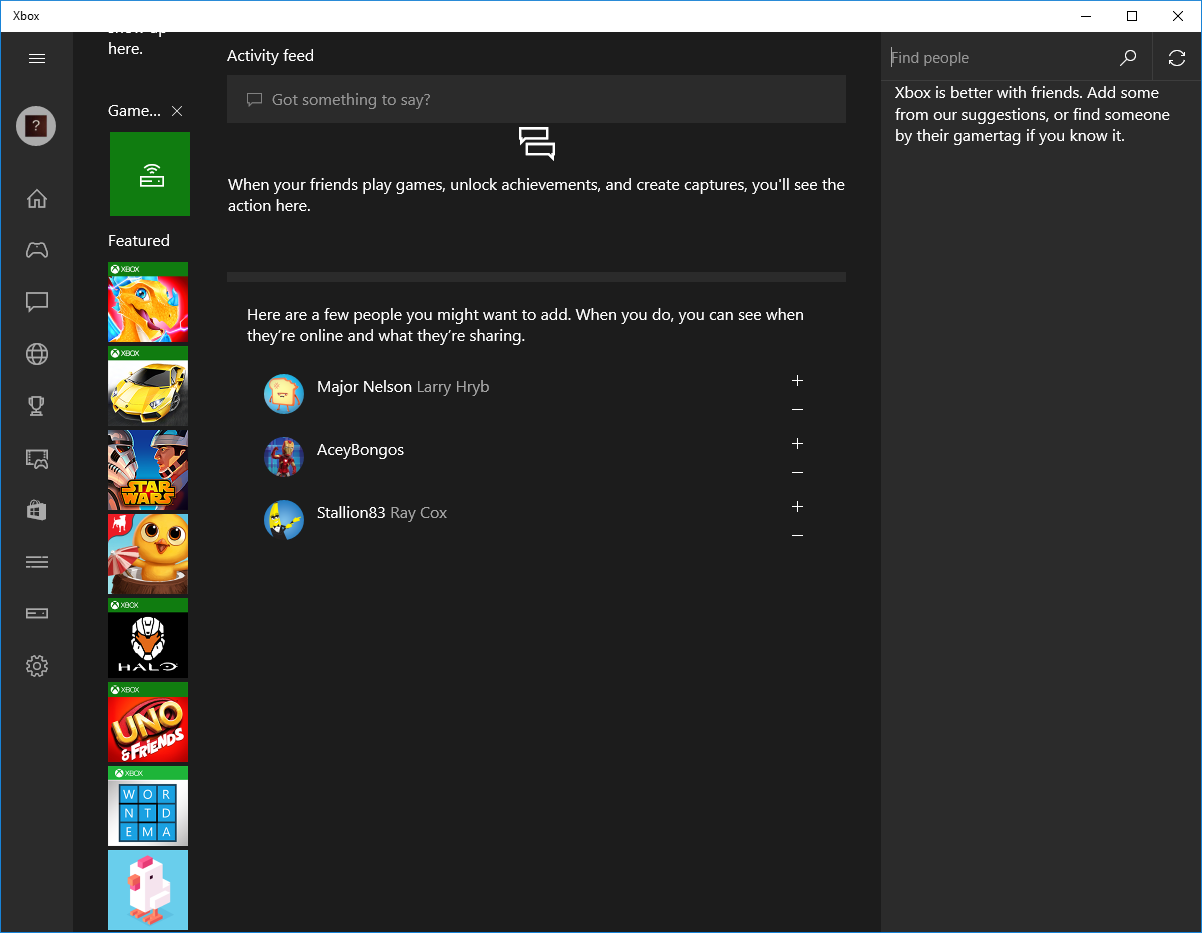Open the Star Wars featured game
1202x933 pixels.
click(x=148, y=470)
